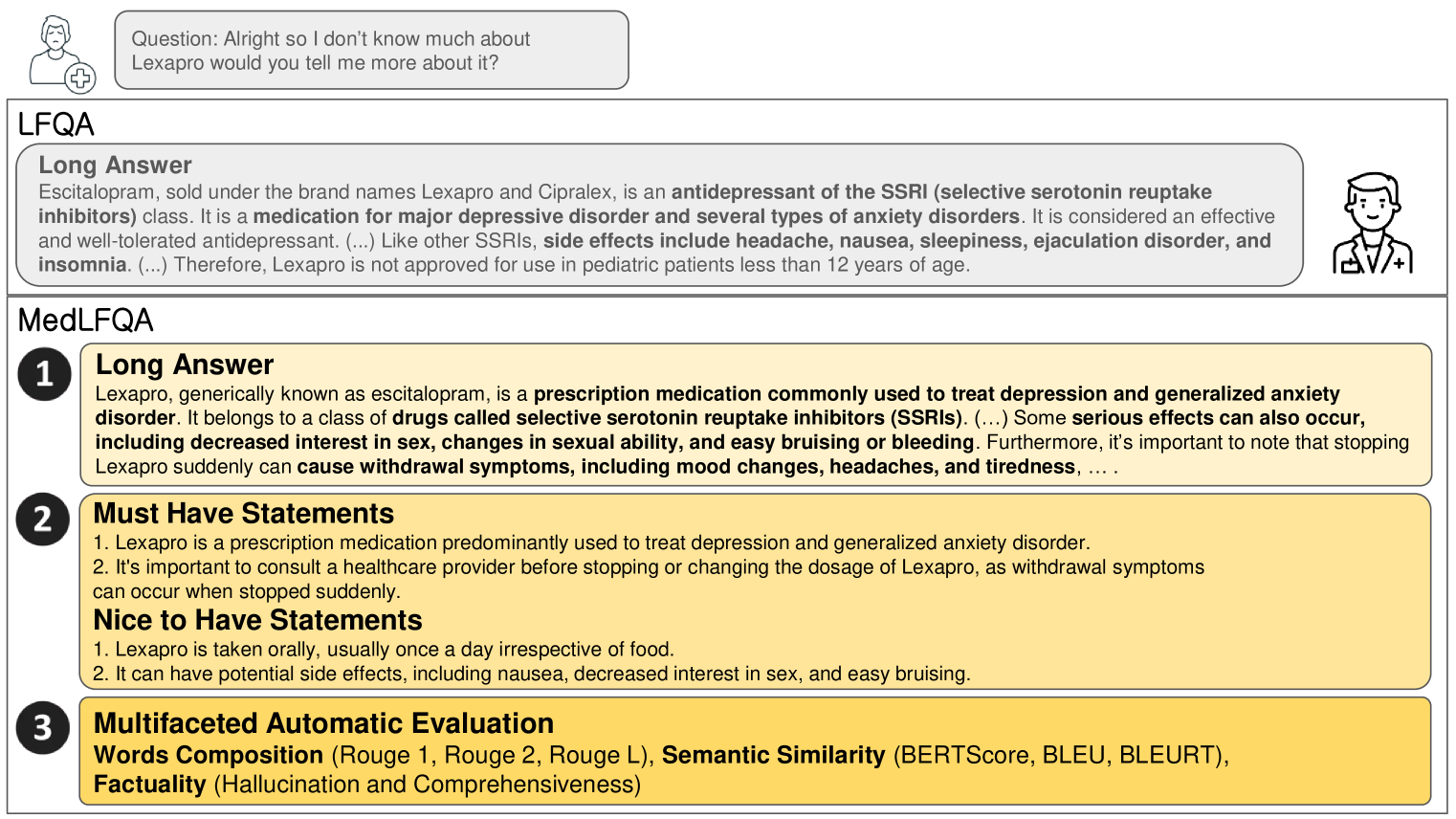Select the Nice to Have statement about side effects
Screen dimensions: 1456x819
532,674
